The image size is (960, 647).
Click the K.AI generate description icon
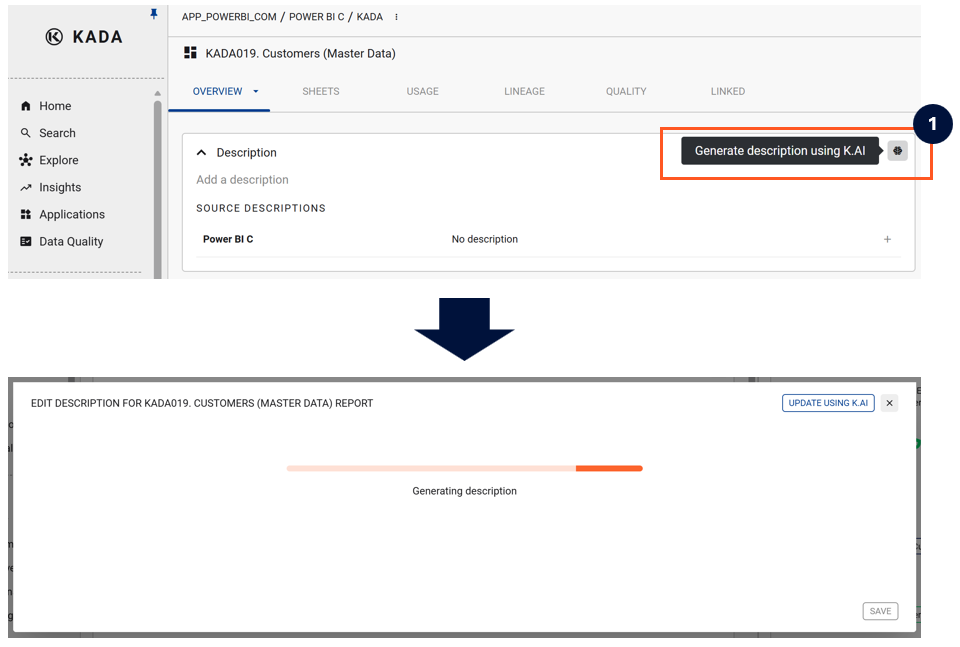pyautogui.click(x=897, y=151)
